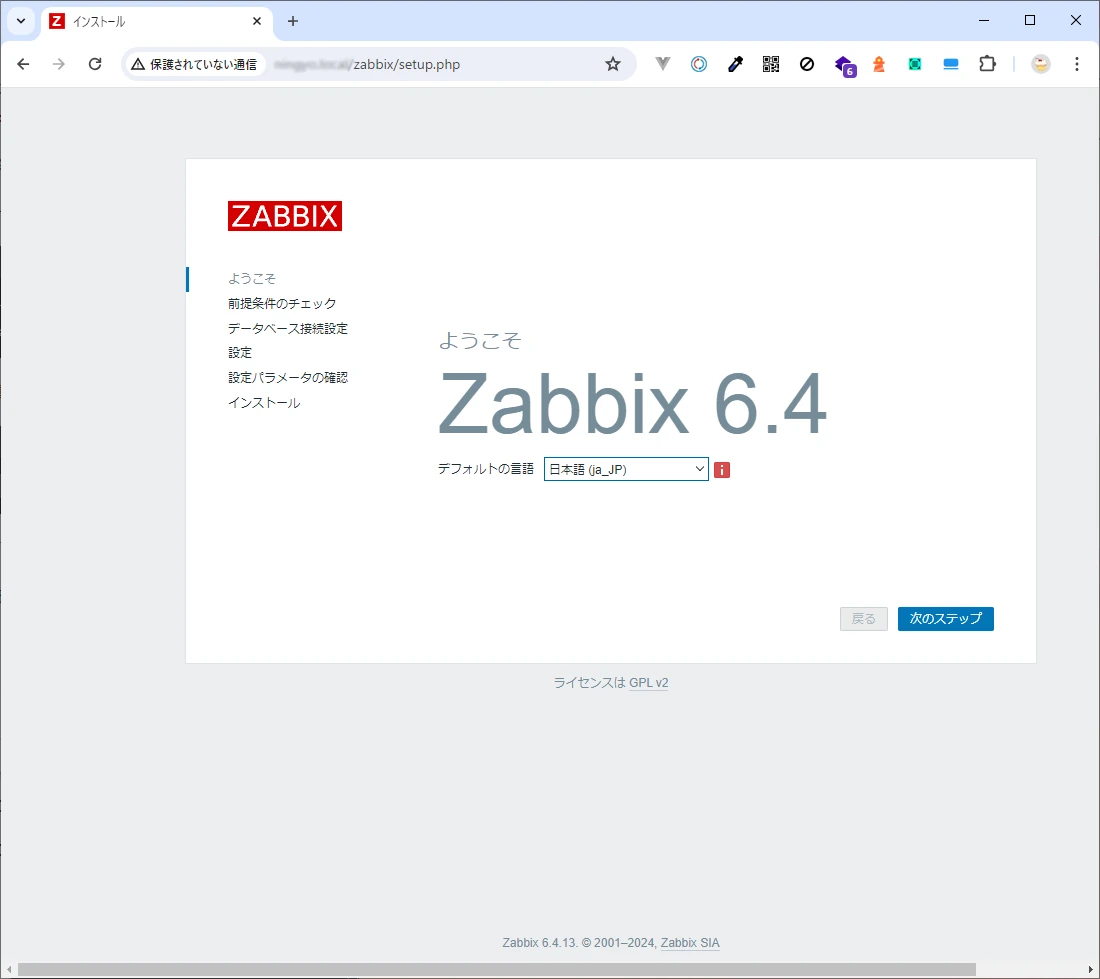Click the blocked circle extension icon
Image resolution: width=1100 pixels, height=979 pixels.
807,64
